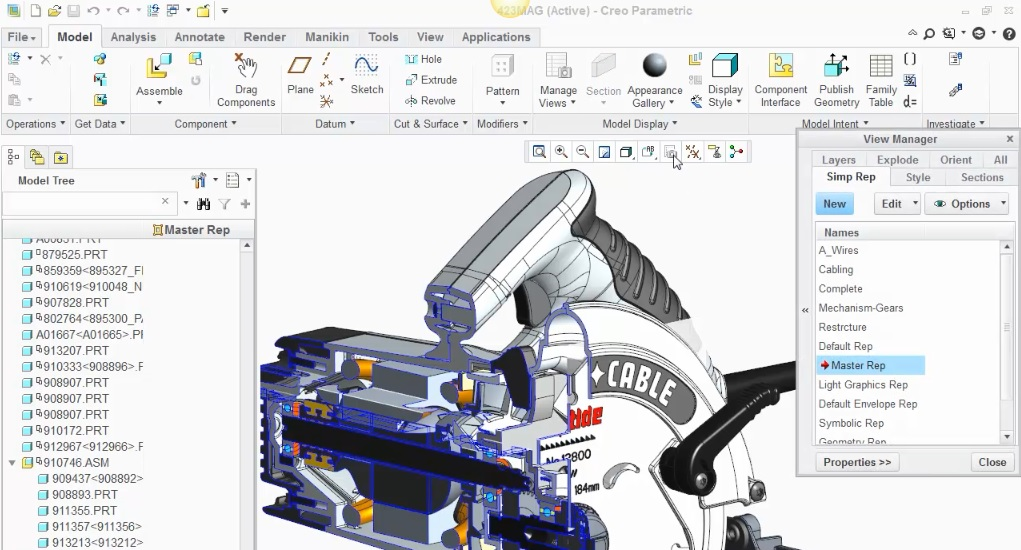Select the Revolve tool
Image resolution: width=1021 pixels, height=550 pixels.
pos(430,101)
